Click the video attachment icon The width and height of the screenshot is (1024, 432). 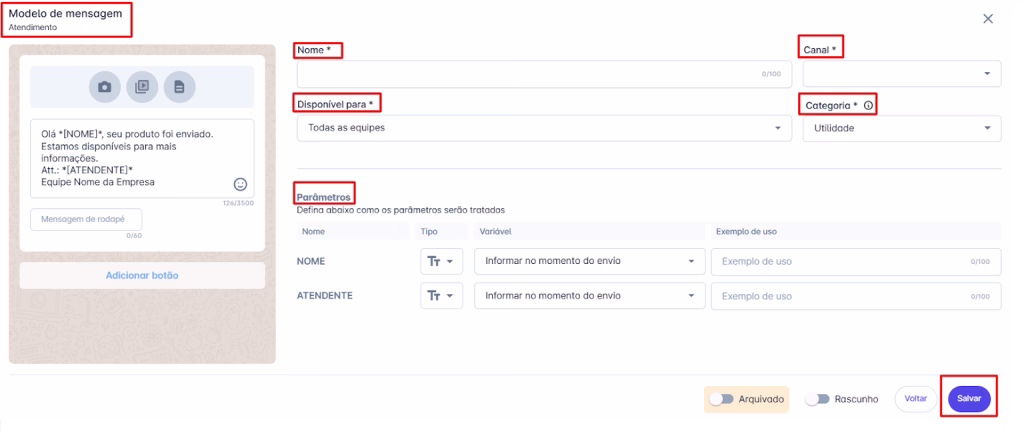[141, 87]
